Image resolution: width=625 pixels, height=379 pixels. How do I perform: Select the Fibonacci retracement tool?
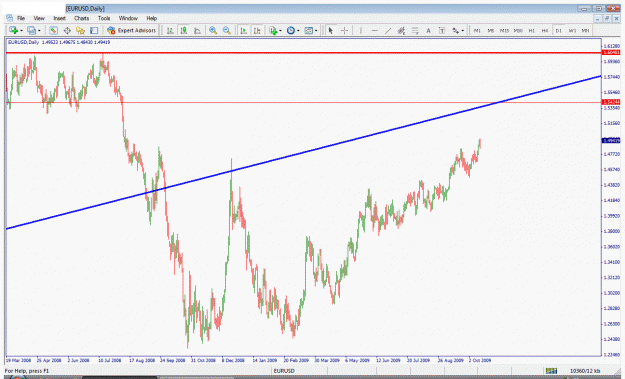click(x=415, y=30)
